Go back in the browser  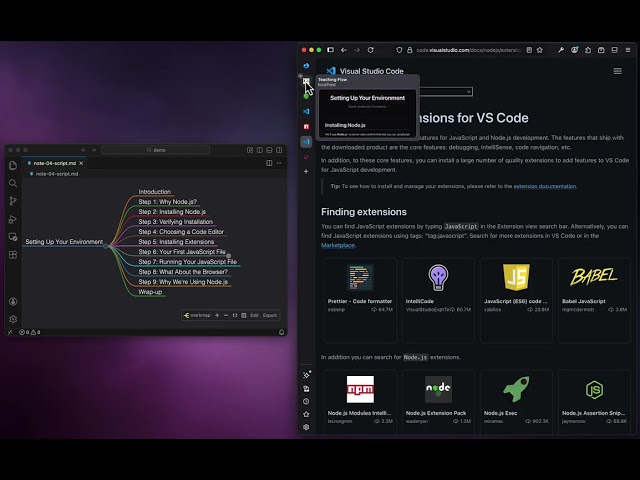[x=344, y=50]
